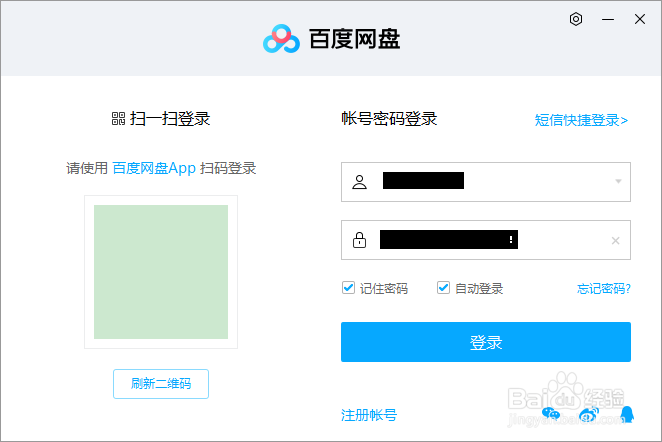
Task: Toggle the 记住密码 checkbox
Action: pyautogui.click(x=349, y=288)
